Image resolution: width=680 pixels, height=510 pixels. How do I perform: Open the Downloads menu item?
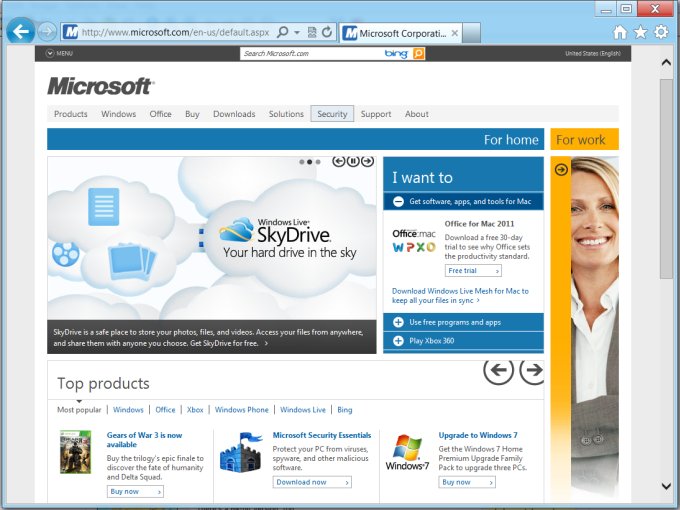234,114
